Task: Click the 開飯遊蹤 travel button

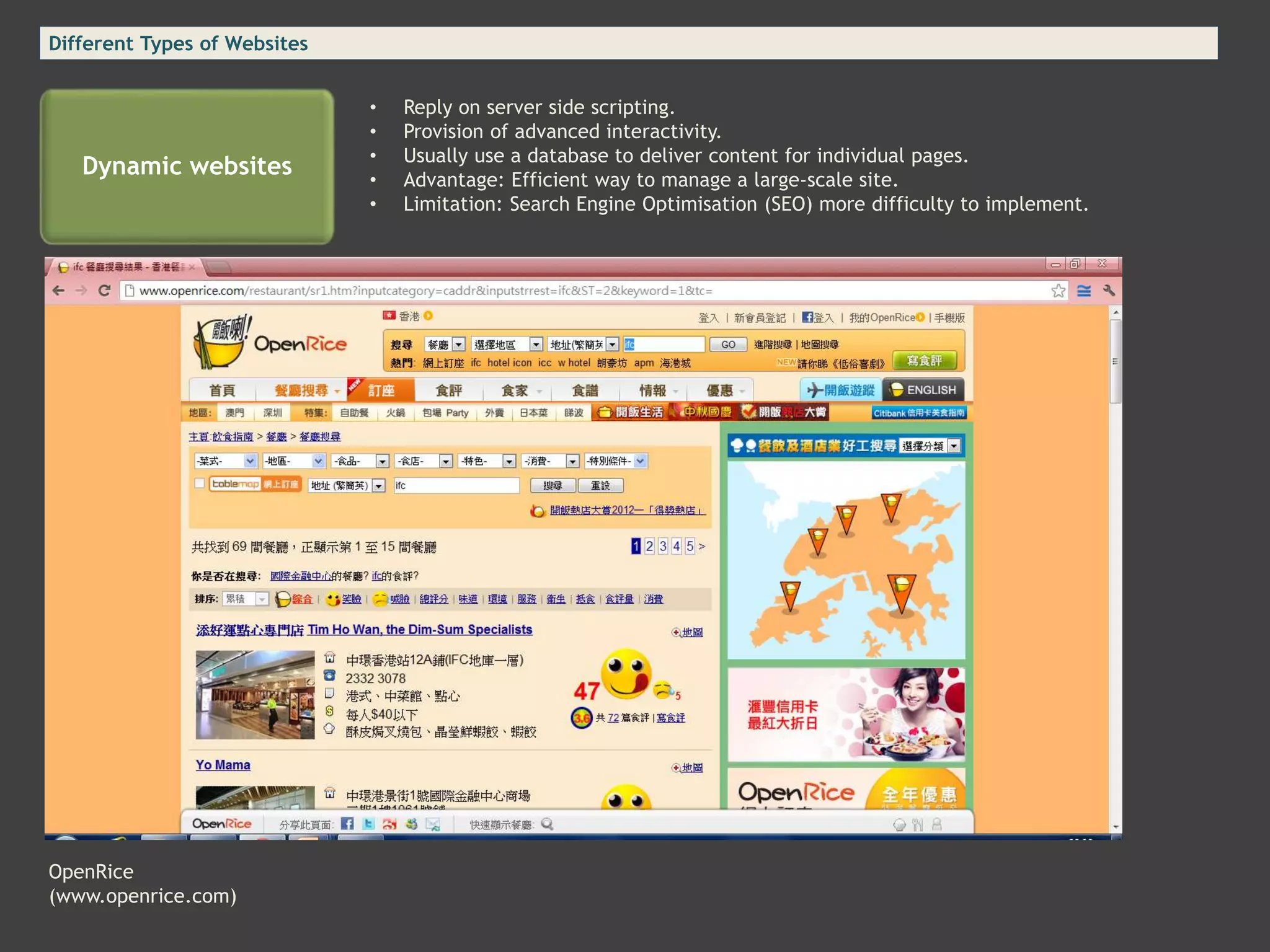Action: point(840,390)
